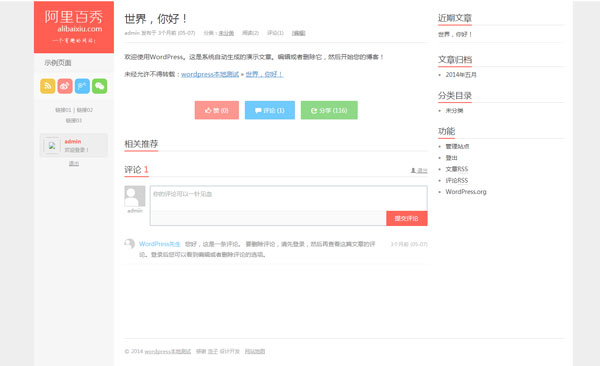Click the 编辑 edit link in post meta
This screenshot has width=600, height=366.
[298, 33]
